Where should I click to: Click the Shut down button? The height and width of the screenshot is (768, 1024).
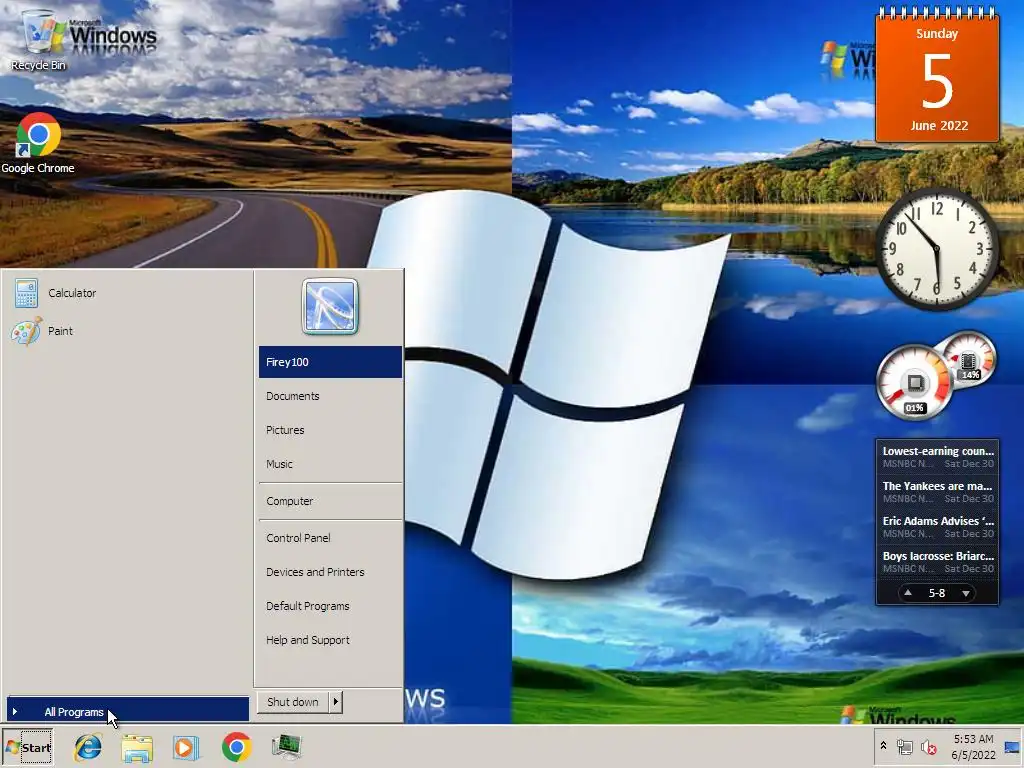[293, 702]
